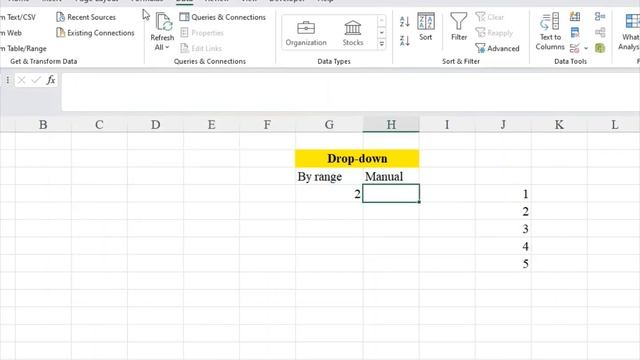The width and height of the screenshot is (640, 360).
Task: Select column K header
Action: pyautogui.click(x=559, y=124)
